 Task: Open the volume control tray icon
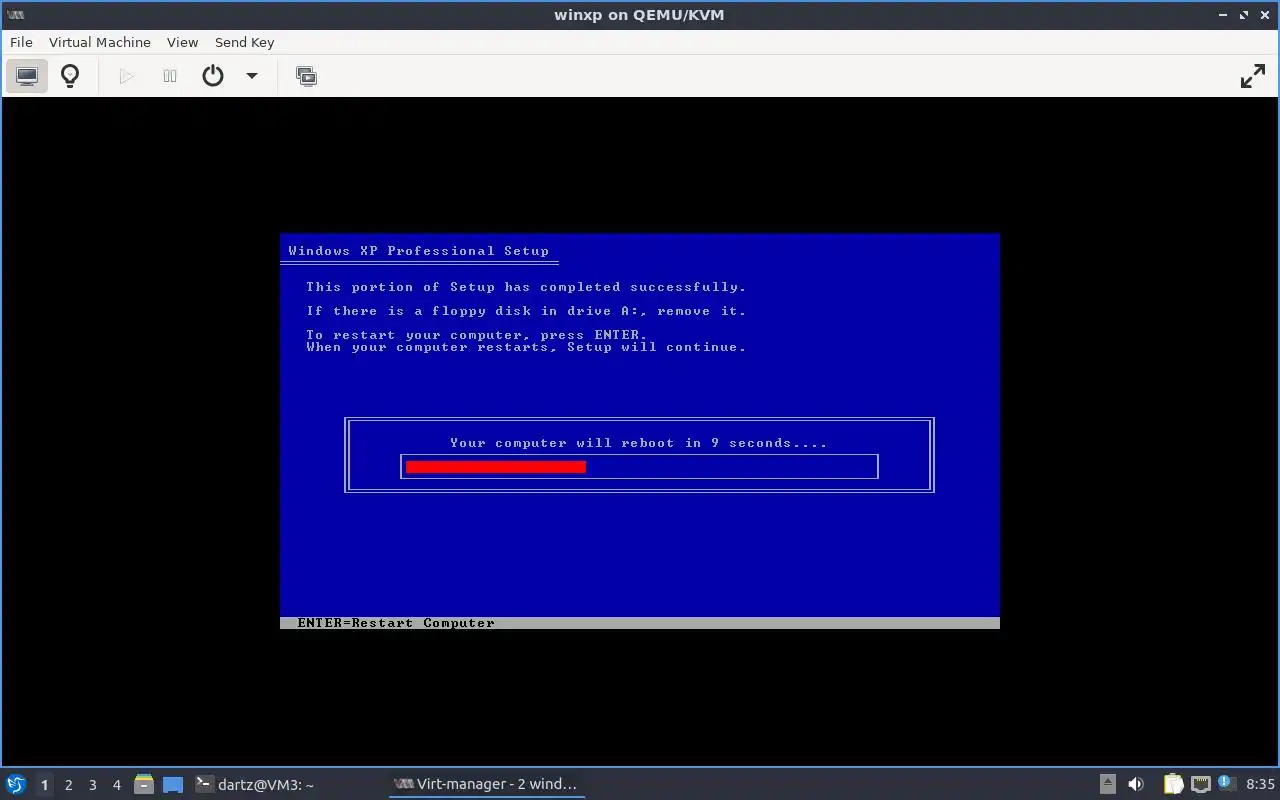click(x=1136, y=785)
